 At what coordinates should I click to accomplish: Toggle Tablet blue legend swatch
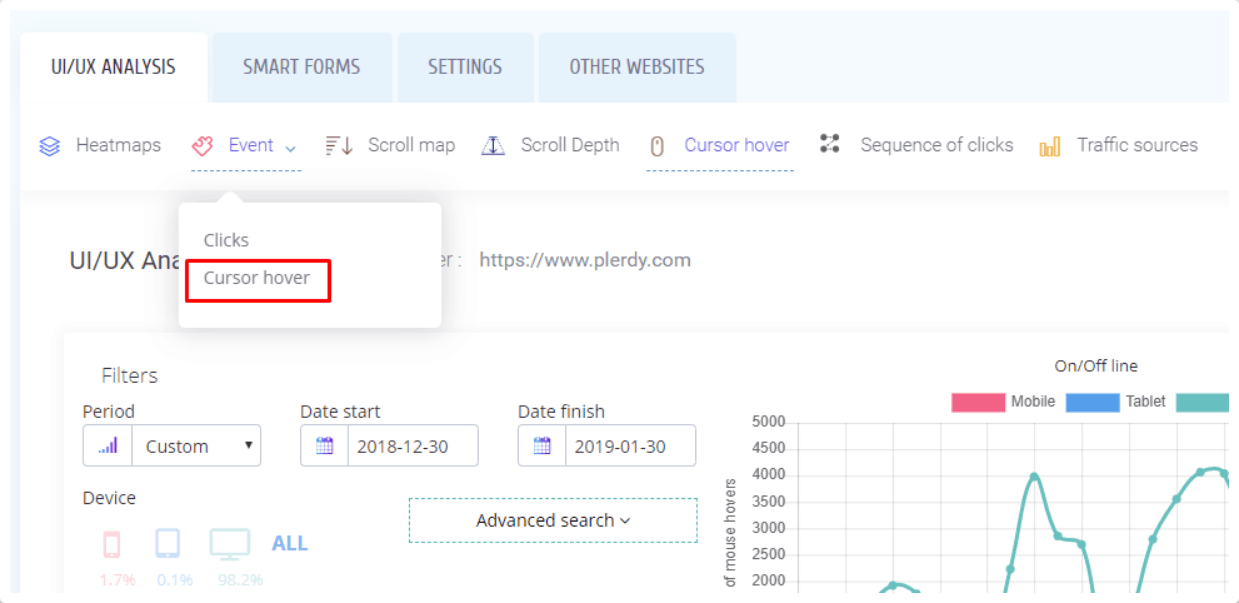pos(1092,402)
